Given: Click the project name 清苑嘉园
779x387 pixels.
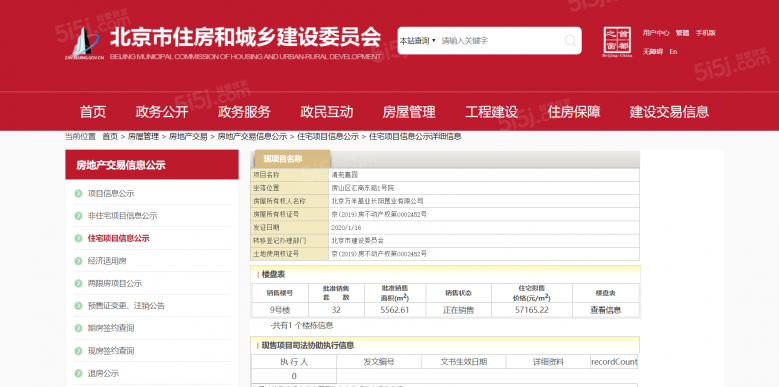Looking at the screenshot, I should click(344, 175).
